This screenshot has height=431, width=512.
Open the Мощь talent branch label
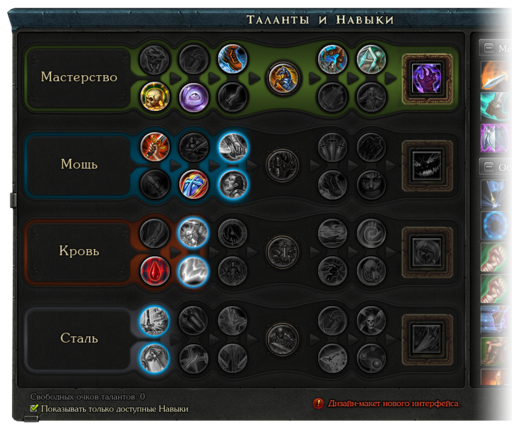coord(79,164)
